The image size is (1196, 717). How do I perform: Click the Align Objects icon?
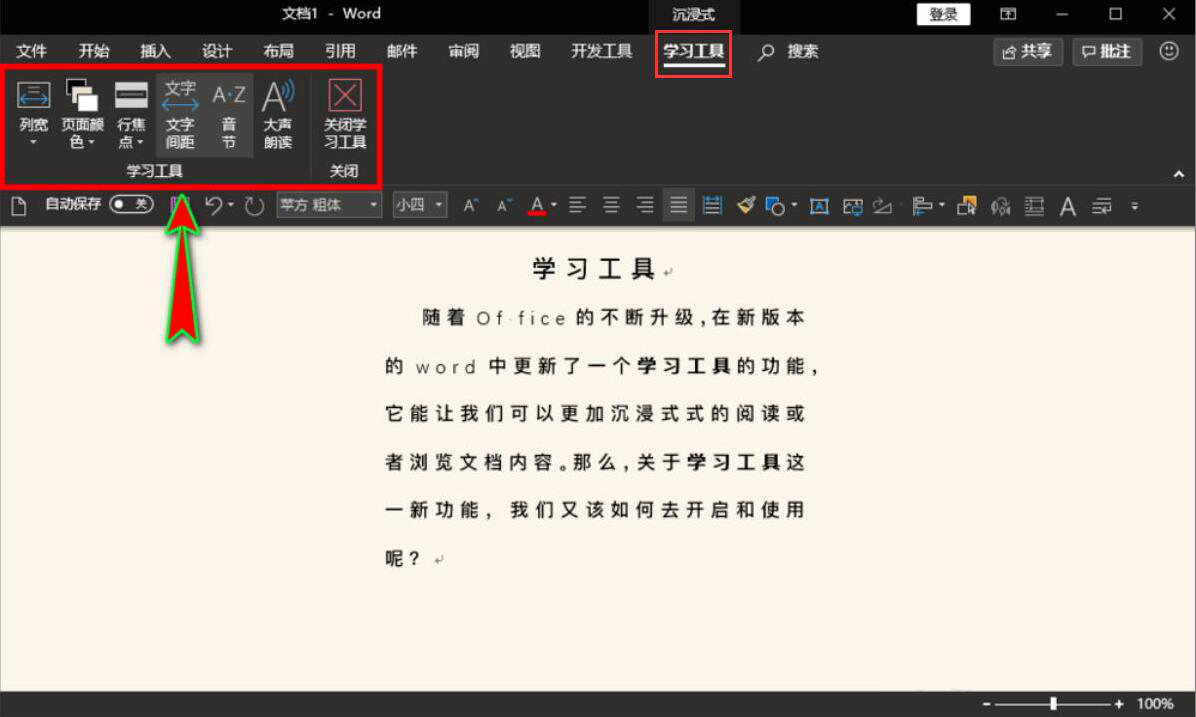922,206
